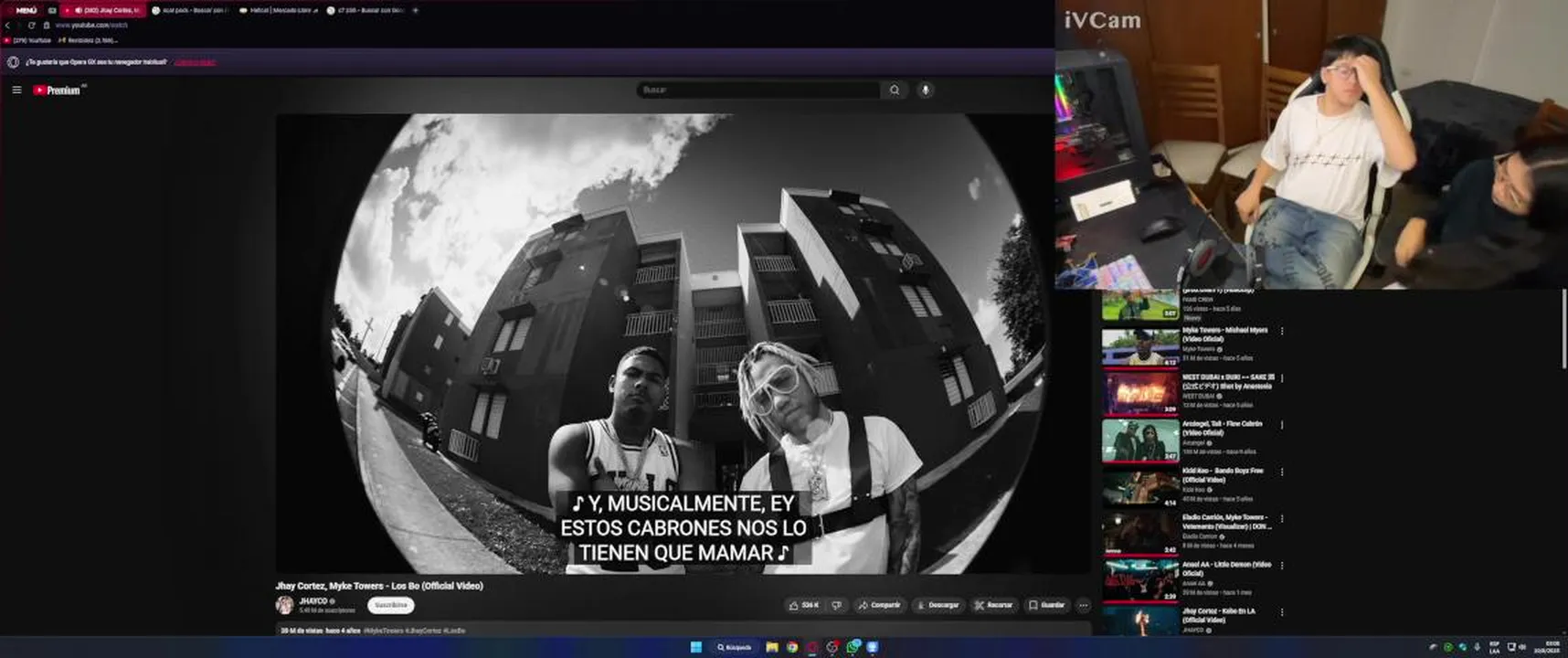Viewport: 1568px width, 658px height.
Task: Open WhatsApp from the taskbar
Action: 853,647
